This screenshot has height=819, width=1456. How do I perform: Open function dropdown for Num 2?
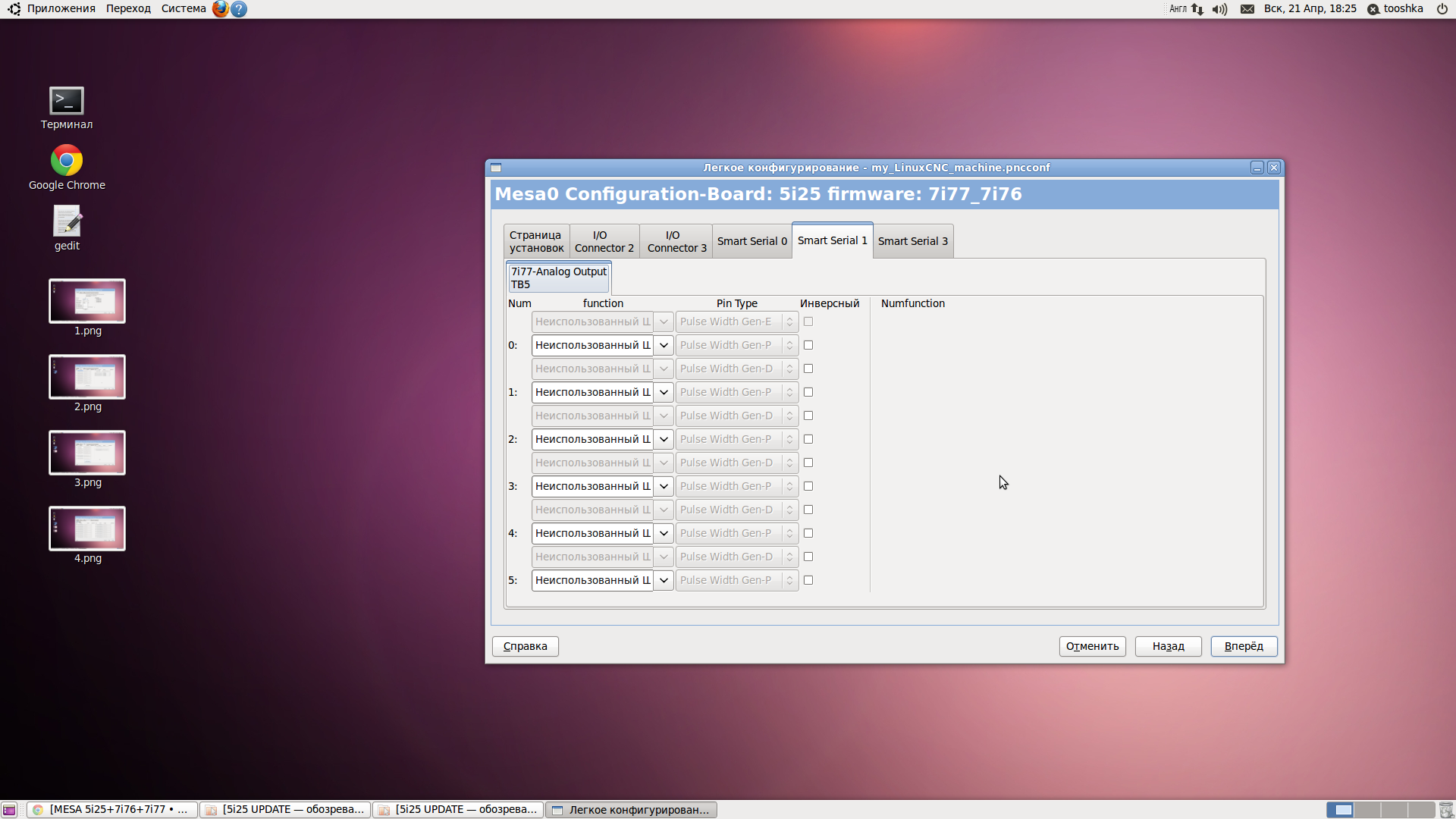664,439
